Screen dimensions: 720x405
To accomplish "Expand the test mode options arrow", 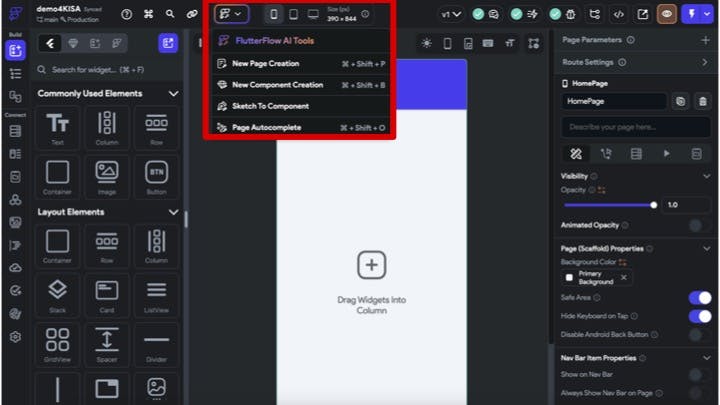I will (x=707, y=14).
